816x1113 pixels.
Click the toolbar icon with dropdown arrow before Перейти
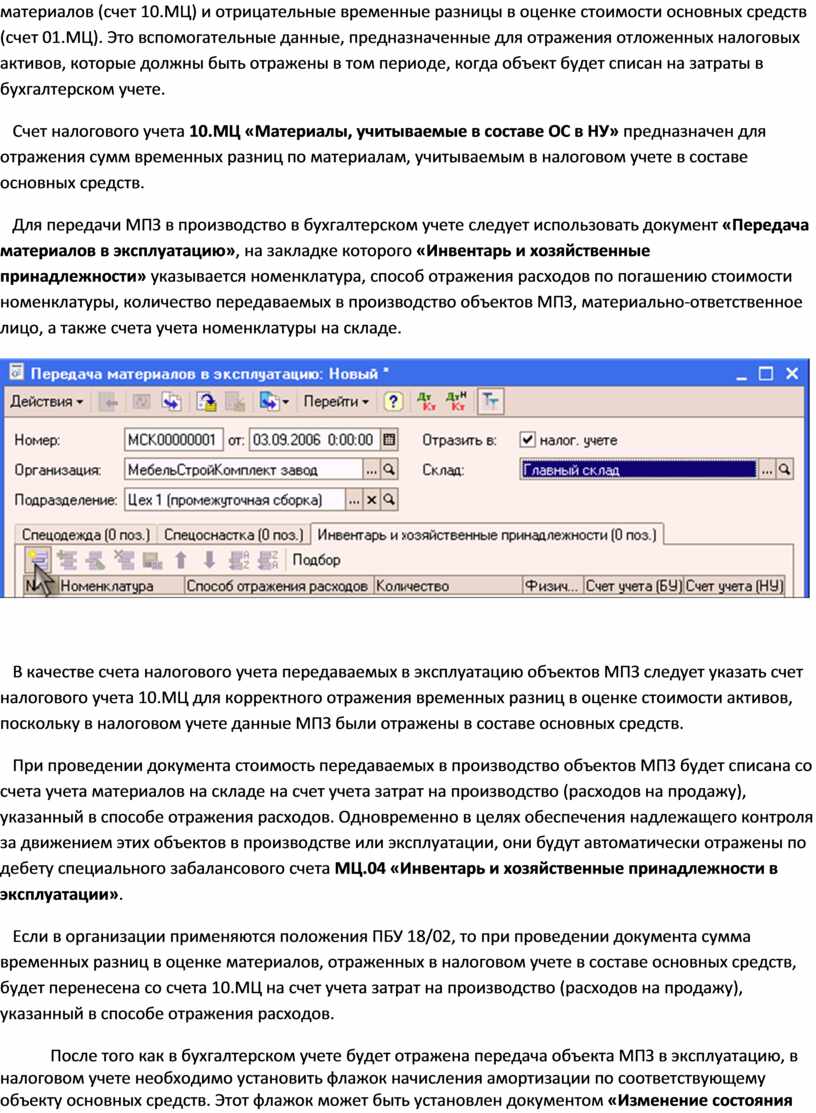(274, 402)
